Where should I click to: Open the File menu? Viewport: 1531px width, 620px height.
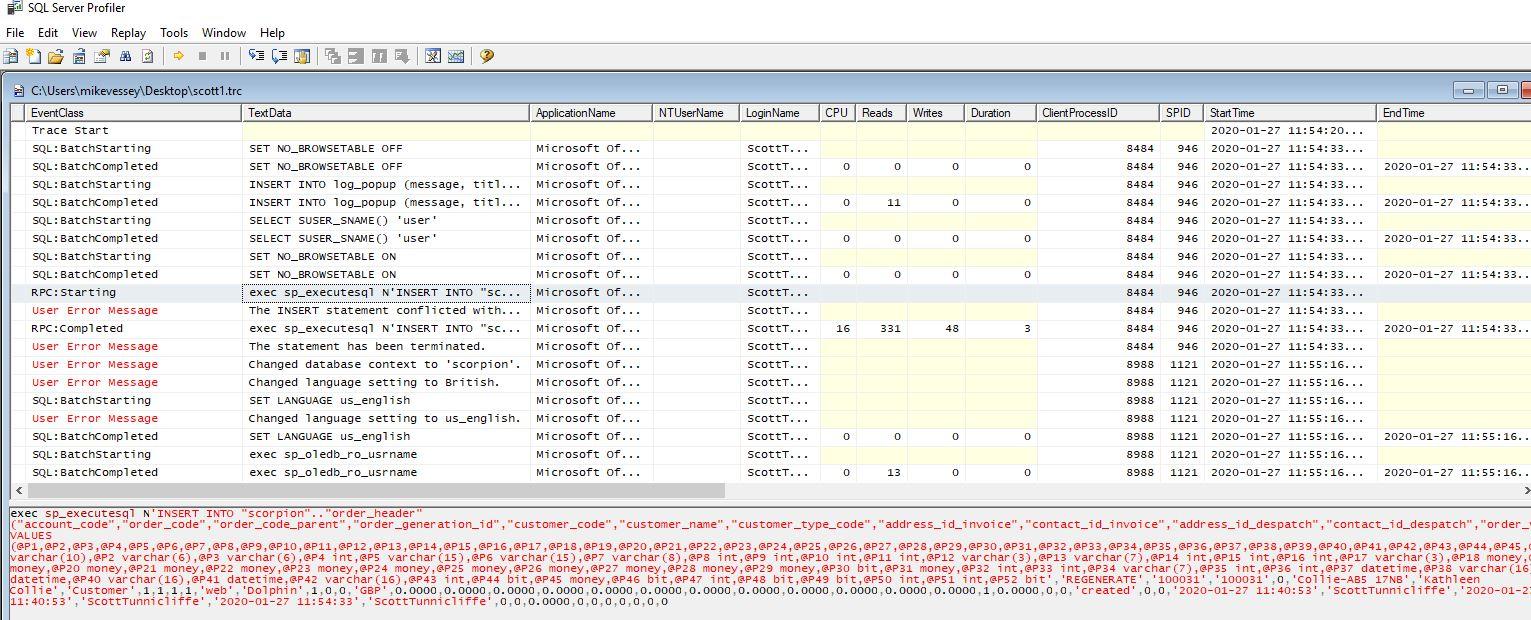pyautogui.click(x=15, y=33)
